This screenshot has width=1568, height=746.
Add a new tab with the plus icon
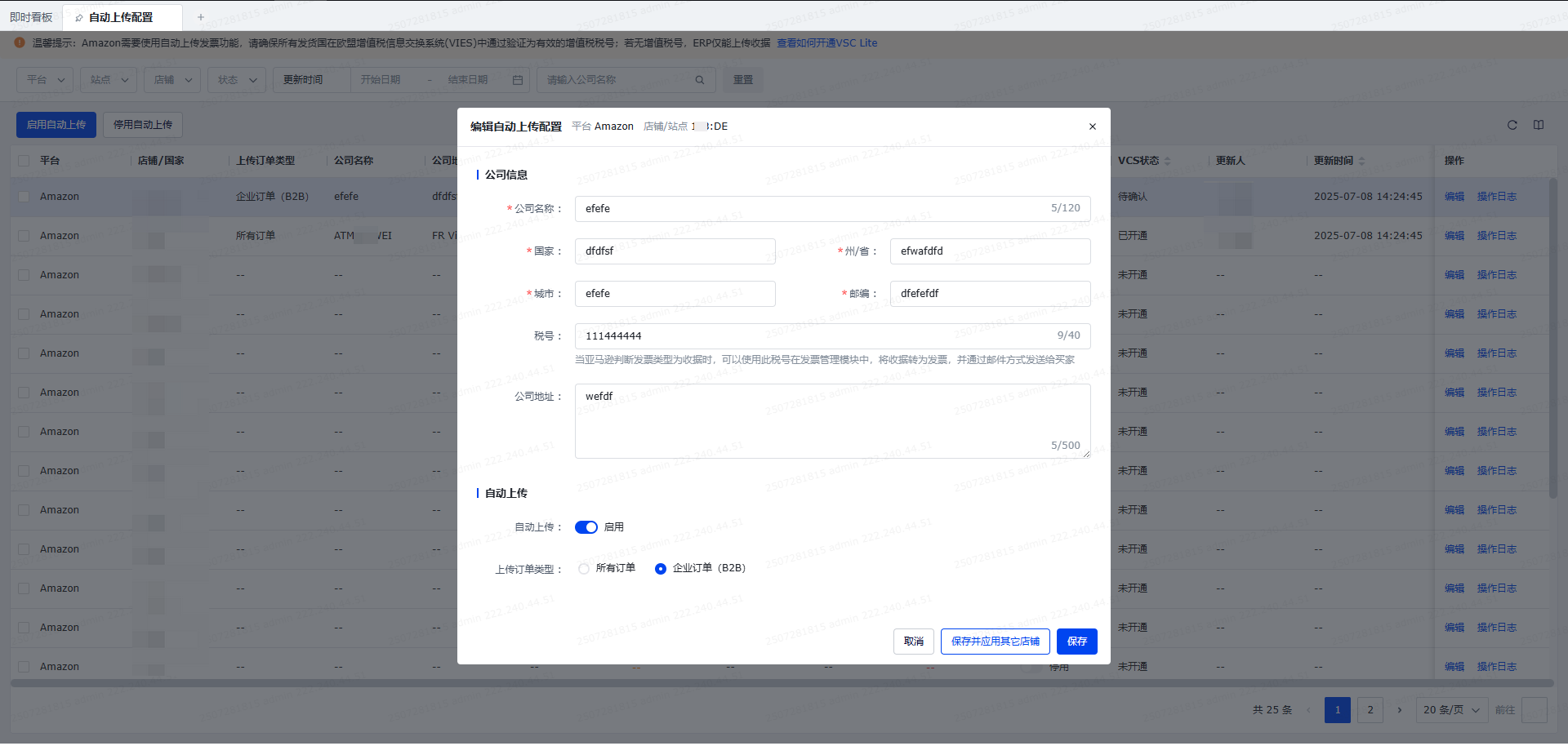(x=201, y=17)
